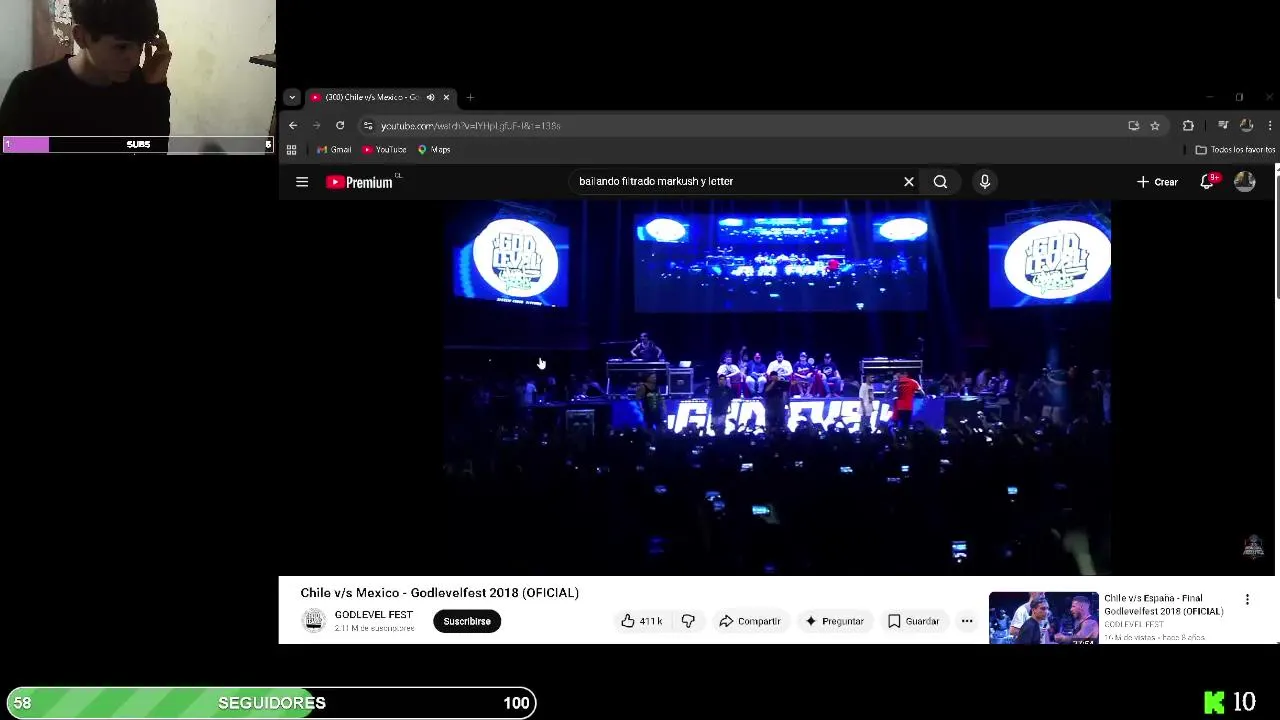Save the video with Guardar
This screenshot has width=1280, height=720.
pyautogui.click(x=914, y=621)
